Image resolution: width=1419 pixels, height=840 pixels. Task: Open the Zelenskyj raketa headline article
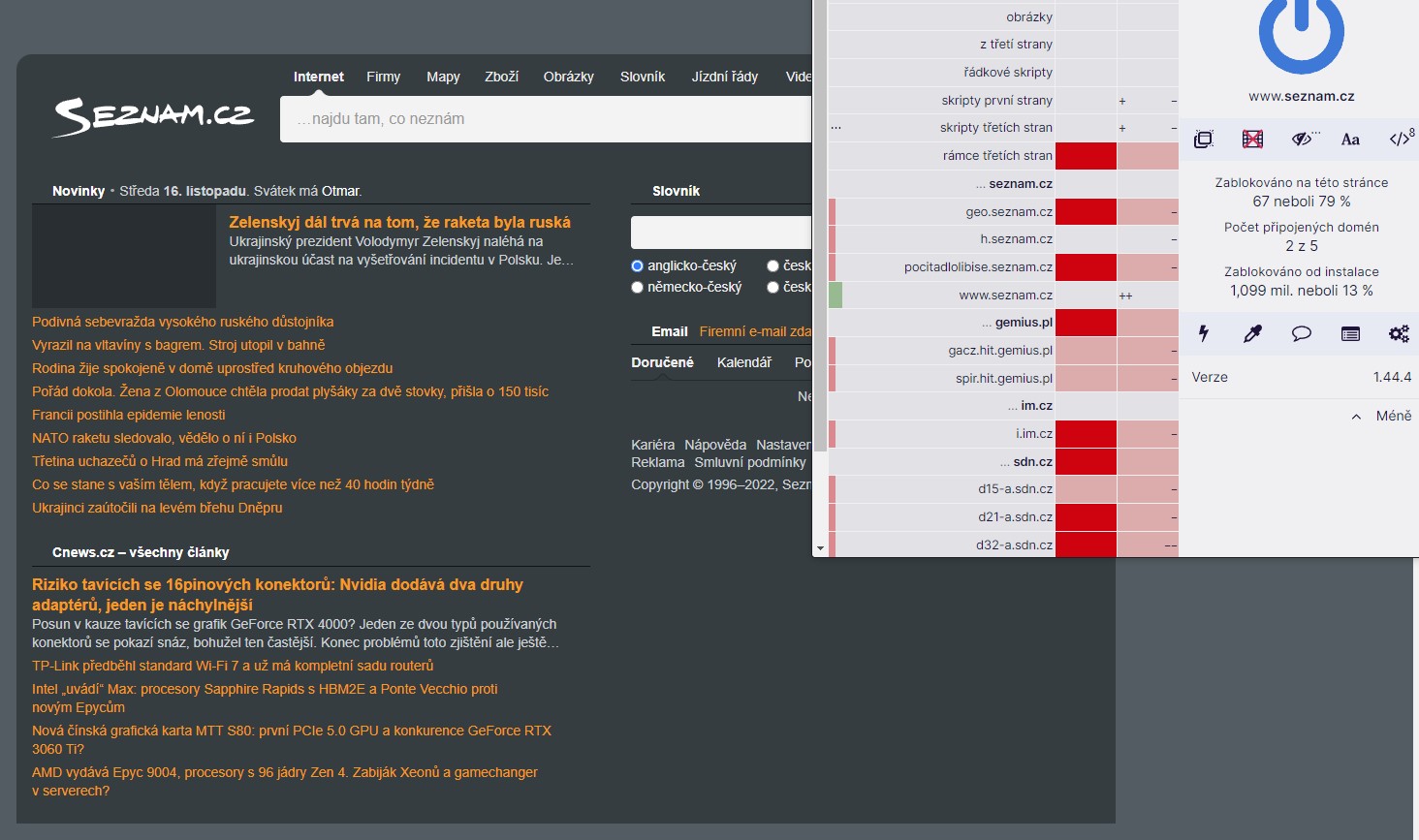coord(400,222)
